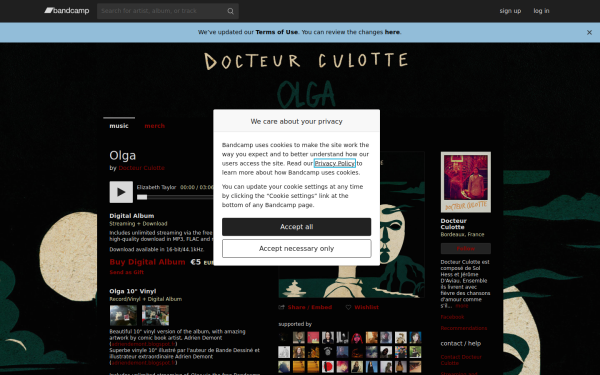The image size is (600, 375).
Task: Open the log in link
Action: [x=541, y=11]
